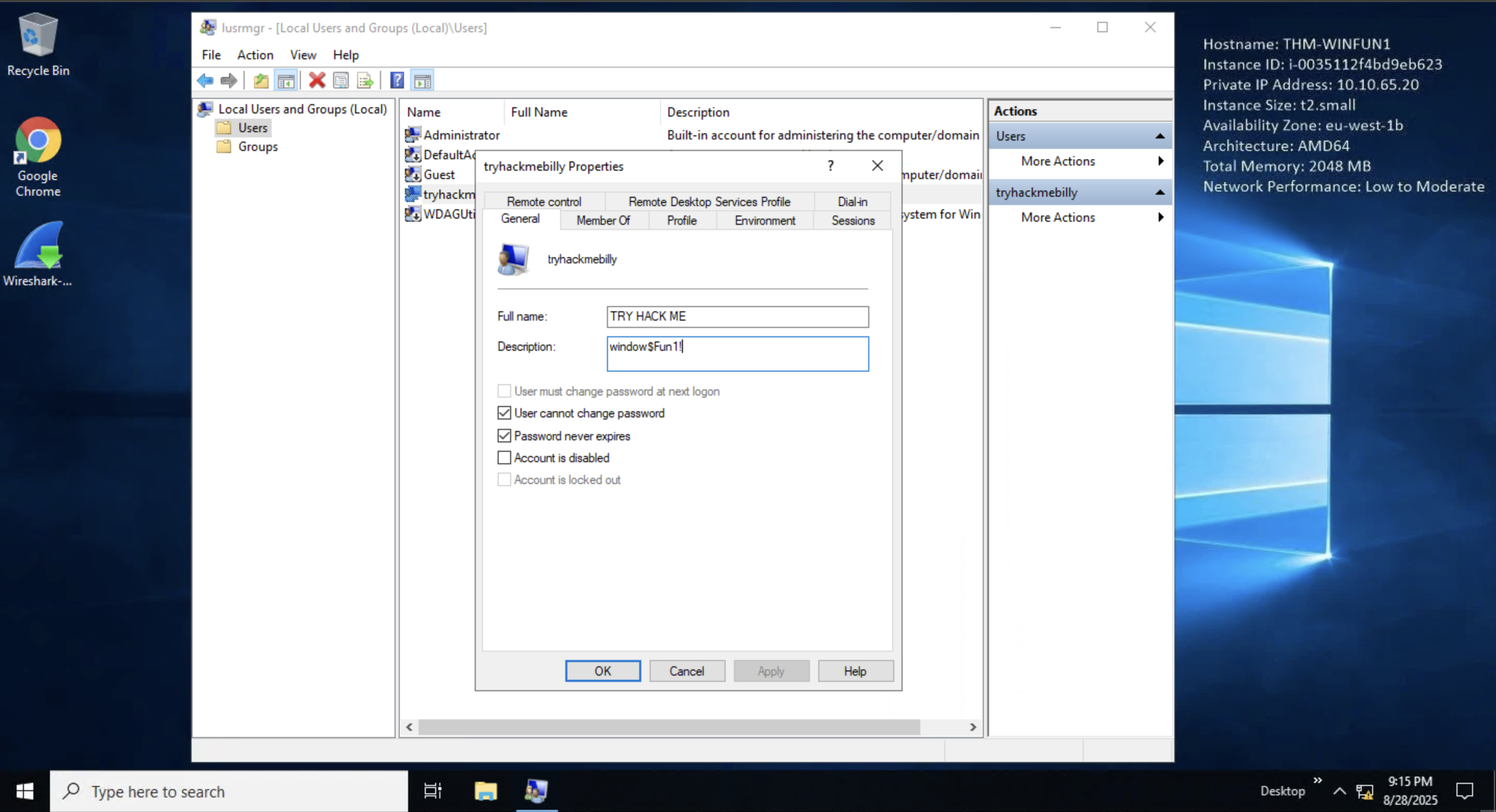1496x812 pixels.
Task: Click the Properties toolbar icon
Action: click(341, 80)
